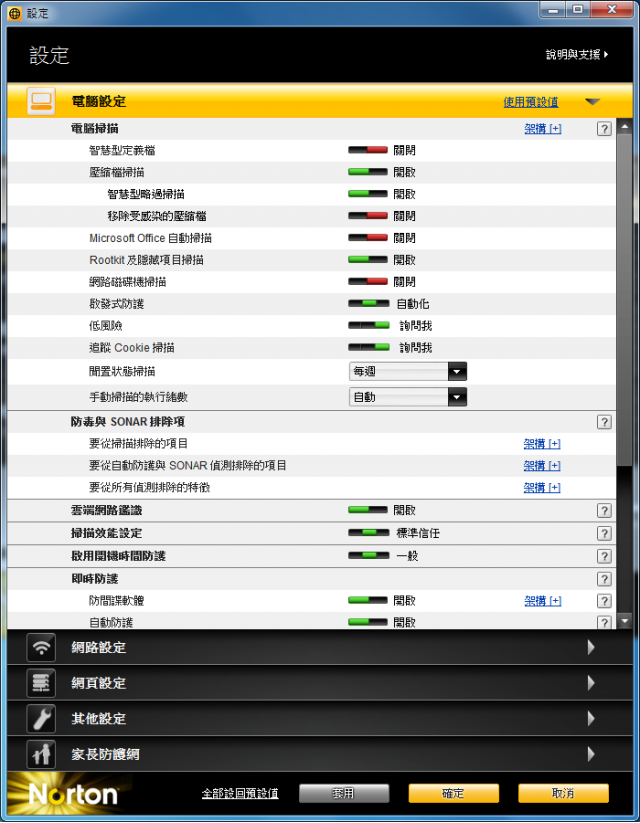The image size is (640, 823).
Task: Click the 家長防護網 family icon
Action: pos(41,754)
